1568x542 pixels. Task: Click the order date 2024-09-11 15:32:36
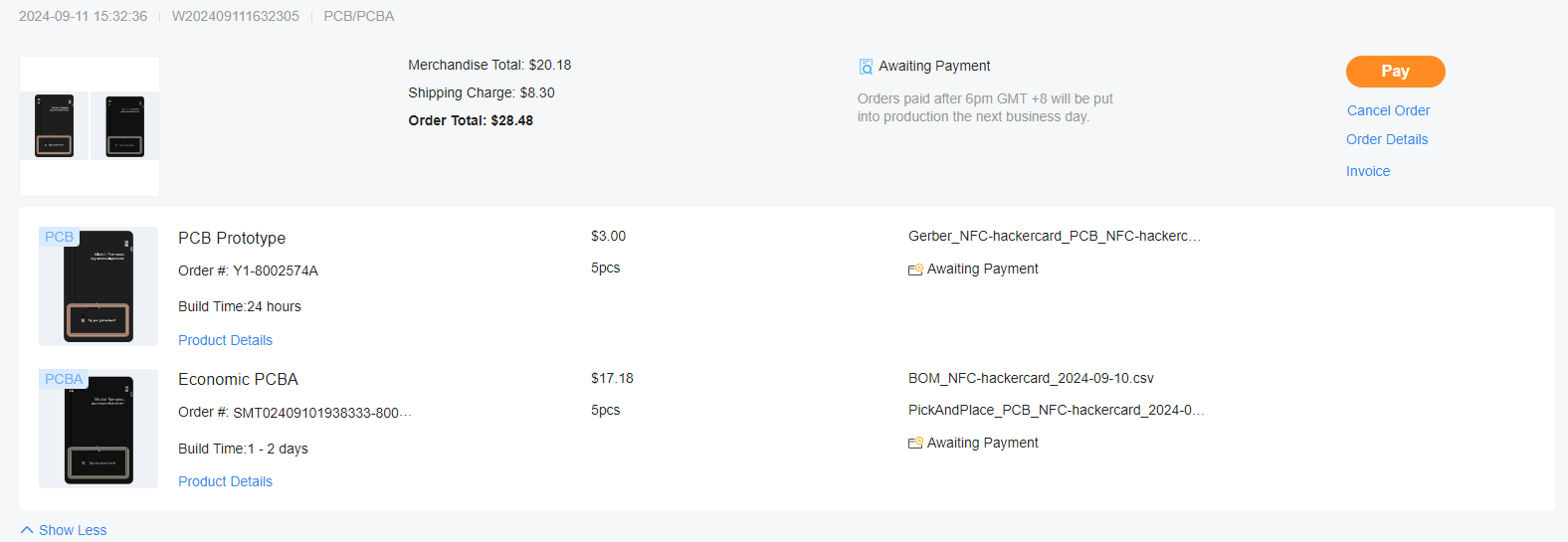83,16
